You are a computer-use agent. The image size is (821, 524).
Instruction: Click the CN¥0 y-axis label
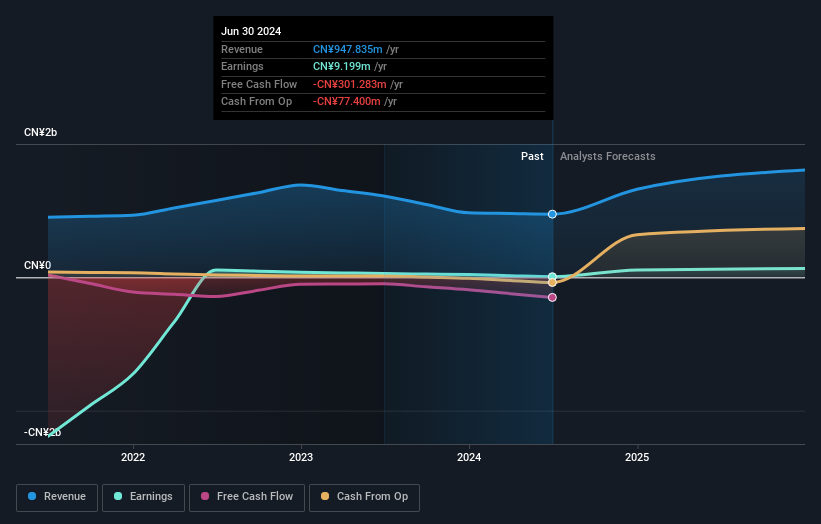click(38, 265)
